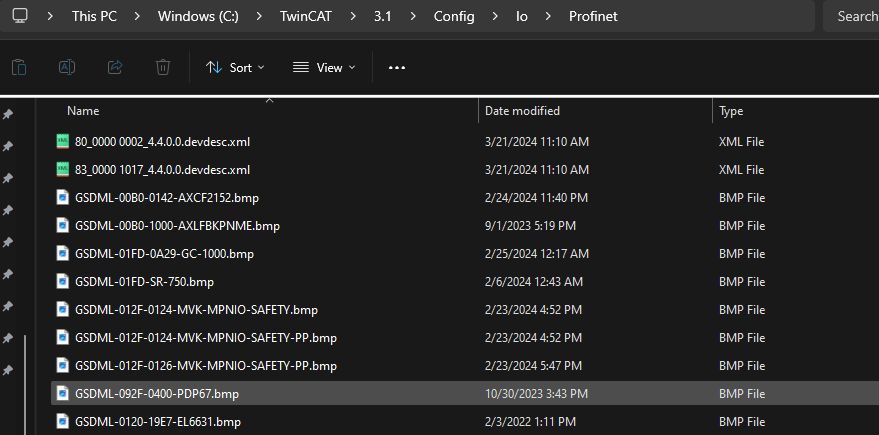Click date 10/30/2023 3:43 PM
Screen dimensions: 879x435
[x=536, y=394]
